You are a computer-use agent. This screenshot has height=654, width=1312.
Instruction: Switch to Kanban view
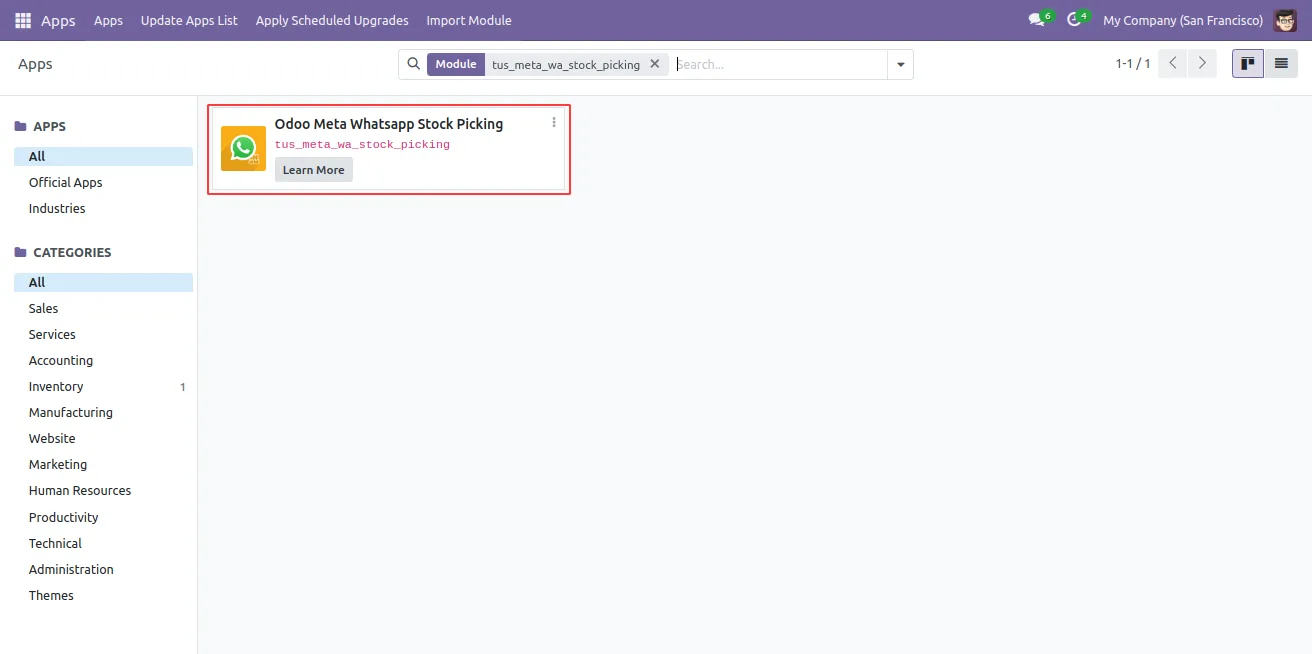coord(1248,64)
